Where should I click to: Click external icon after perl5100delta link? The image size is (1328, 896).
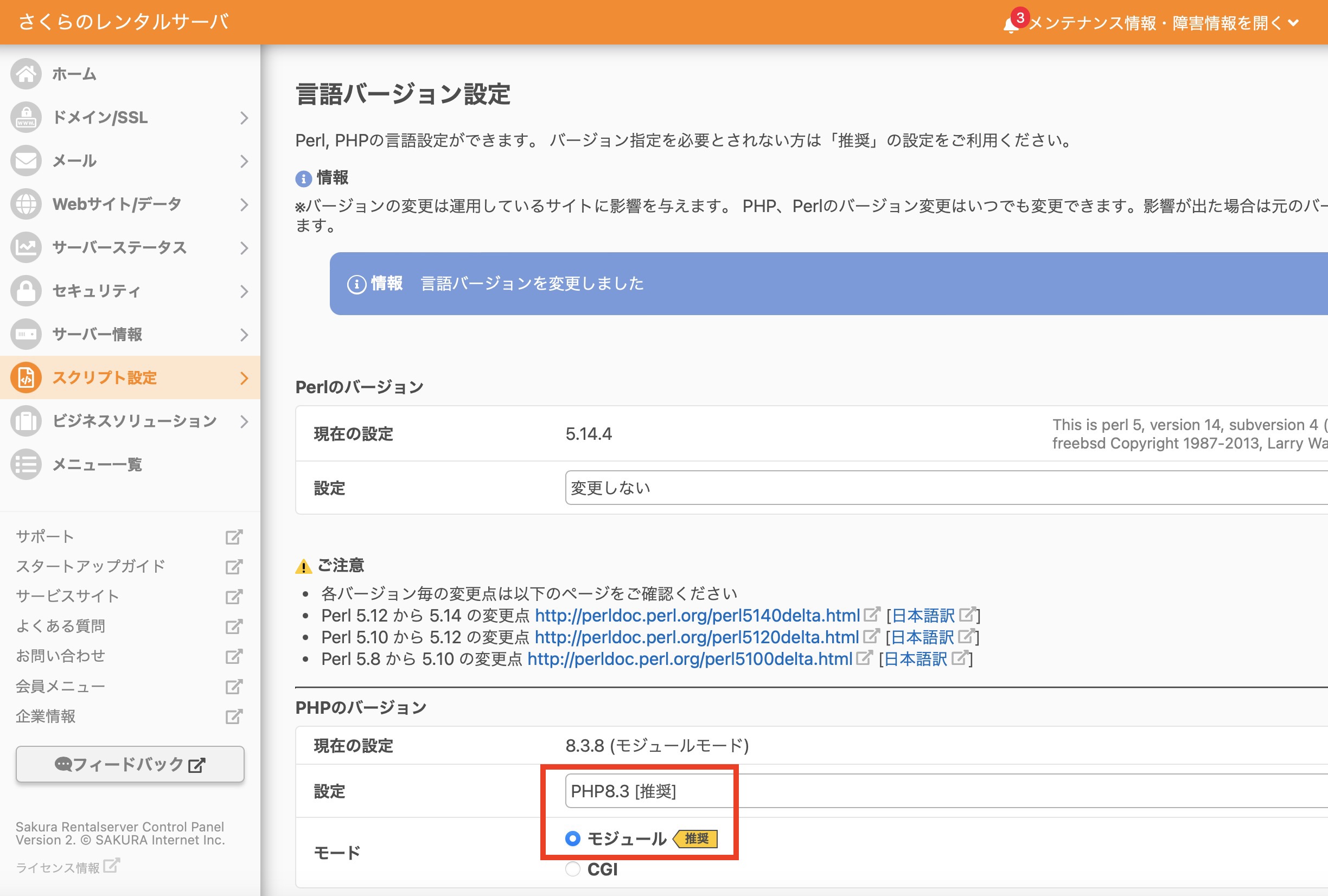click(x=864, y=658)
